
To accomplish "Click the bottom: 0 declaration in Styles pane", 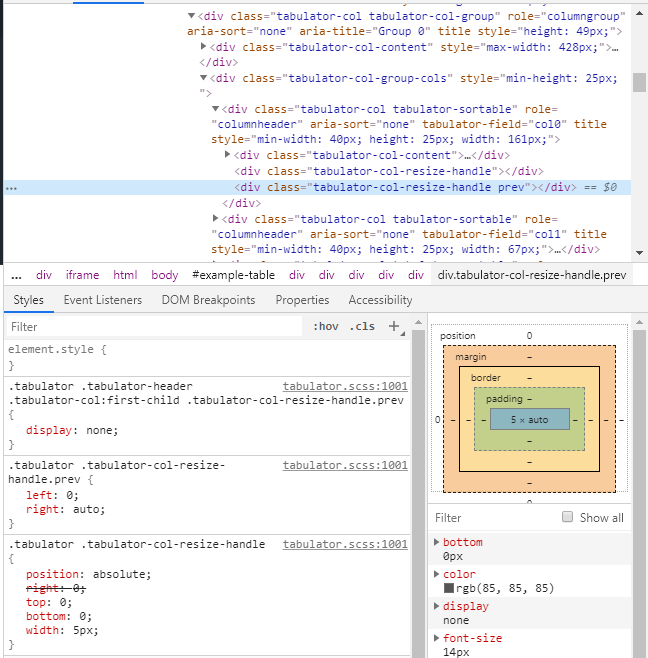I will coord(59,616).
